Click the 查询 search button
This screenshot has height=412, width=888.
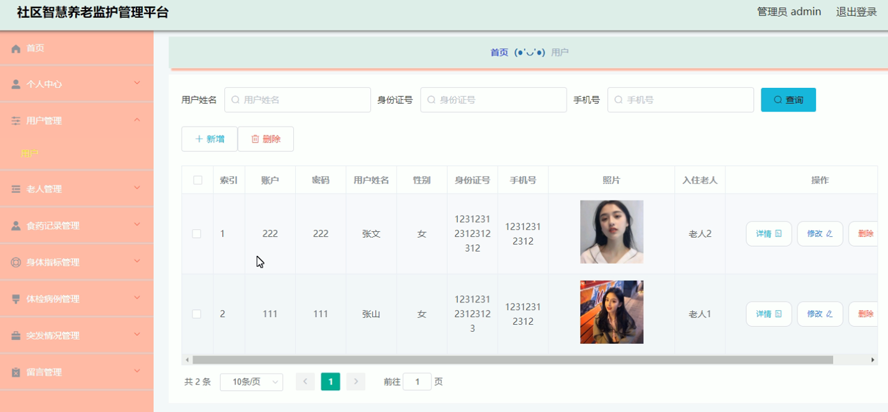tap(788, 100)
